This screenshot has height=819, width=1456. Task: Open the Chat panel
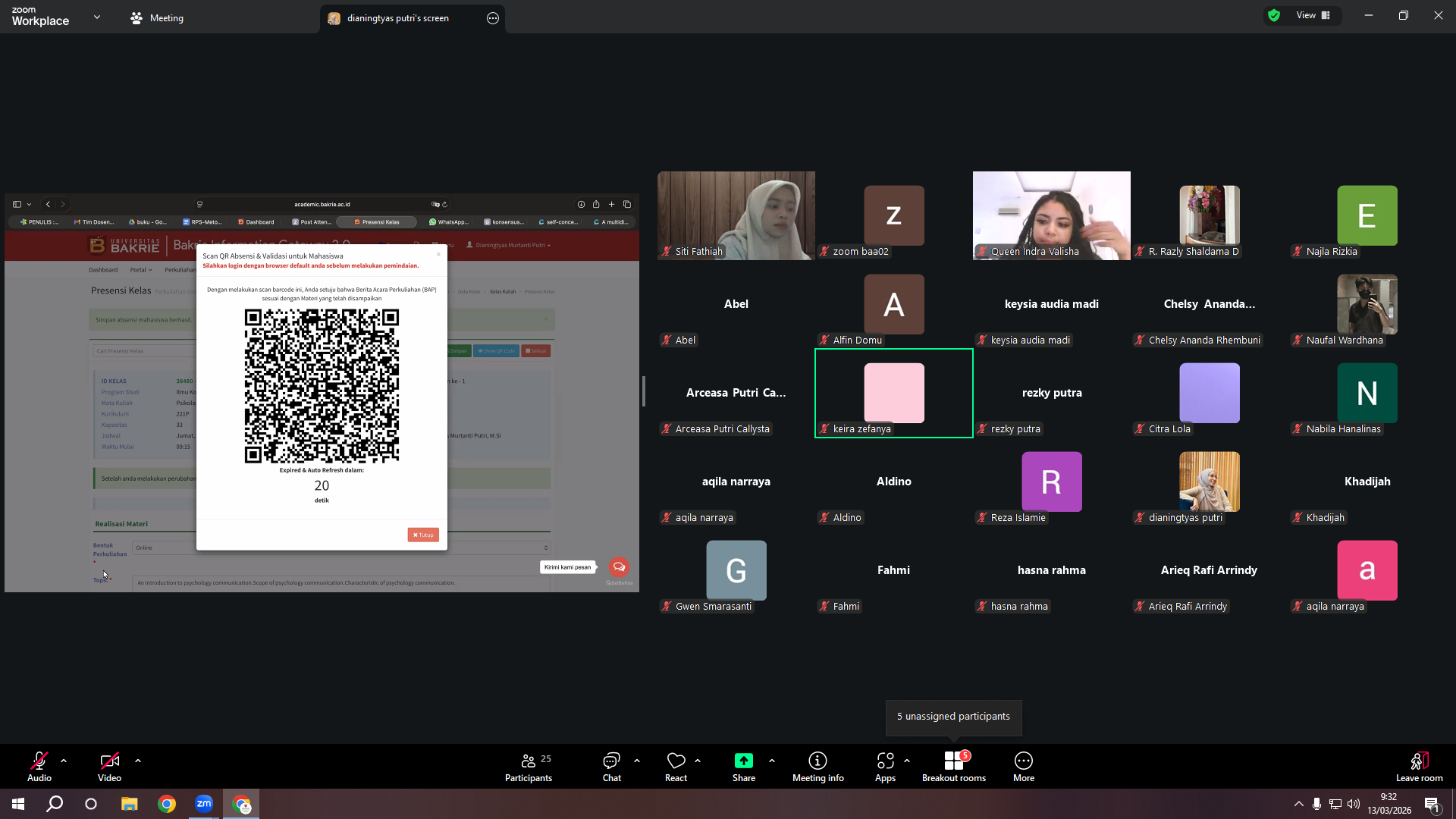click(611, 767)
